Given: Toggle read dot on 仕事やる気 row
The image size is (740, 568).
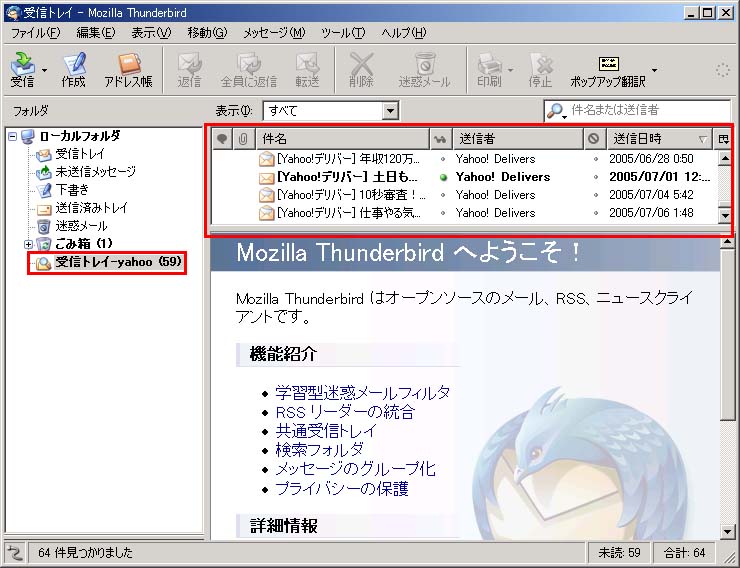Looking at the screenshot, I should (x=443, y=213).
